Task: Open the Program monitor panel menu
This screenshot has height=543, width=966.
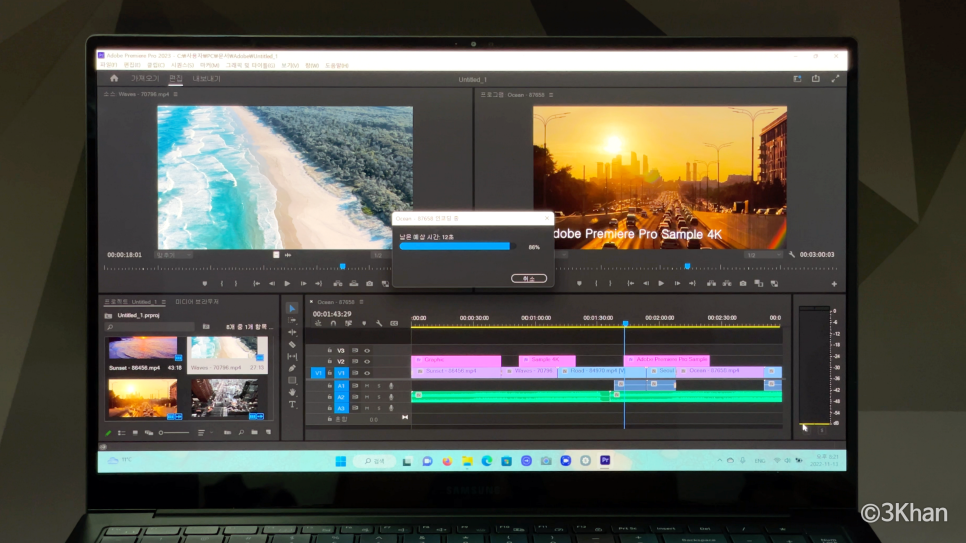Action: pyautogui.click(x=551, y=95)
